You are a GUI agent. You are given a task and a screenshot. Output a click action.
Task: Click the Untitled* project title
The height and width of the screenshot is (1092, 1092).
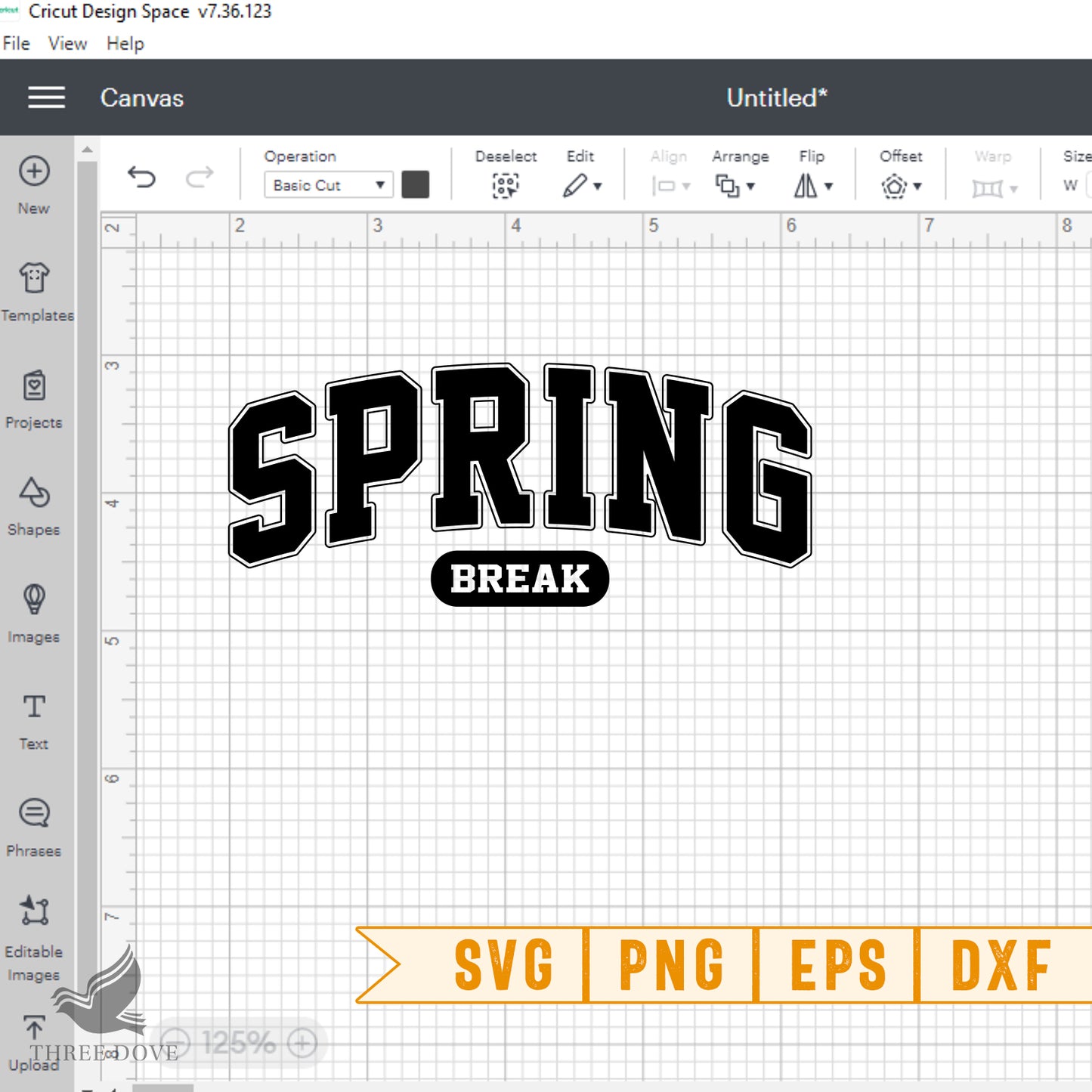tap(777, 97)
